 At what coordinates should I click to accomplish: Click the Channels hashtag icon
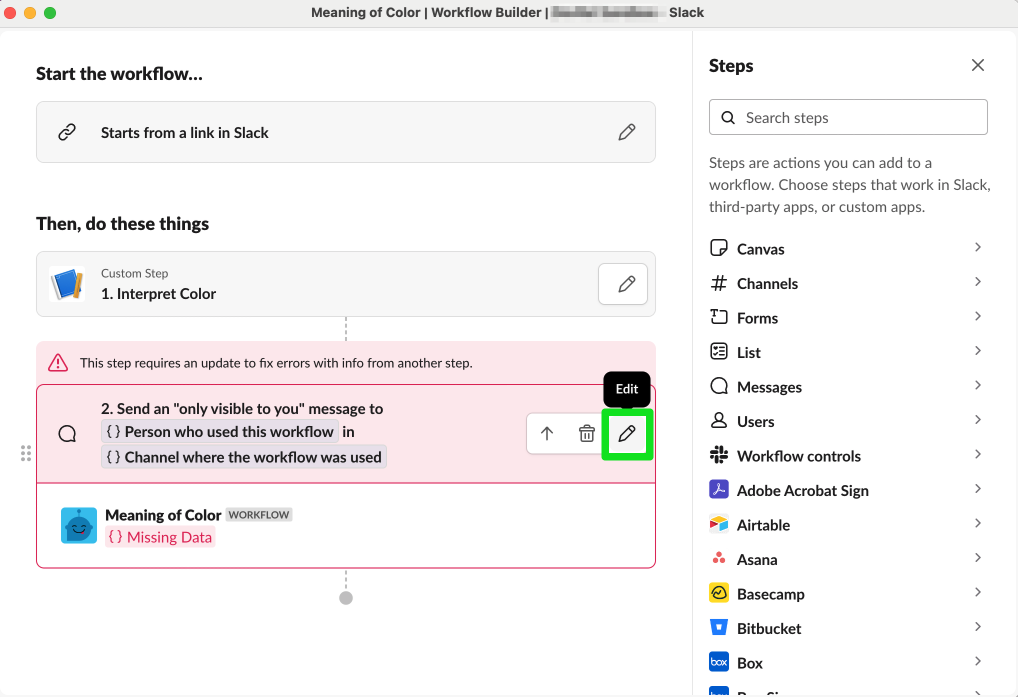pos(720,283)
